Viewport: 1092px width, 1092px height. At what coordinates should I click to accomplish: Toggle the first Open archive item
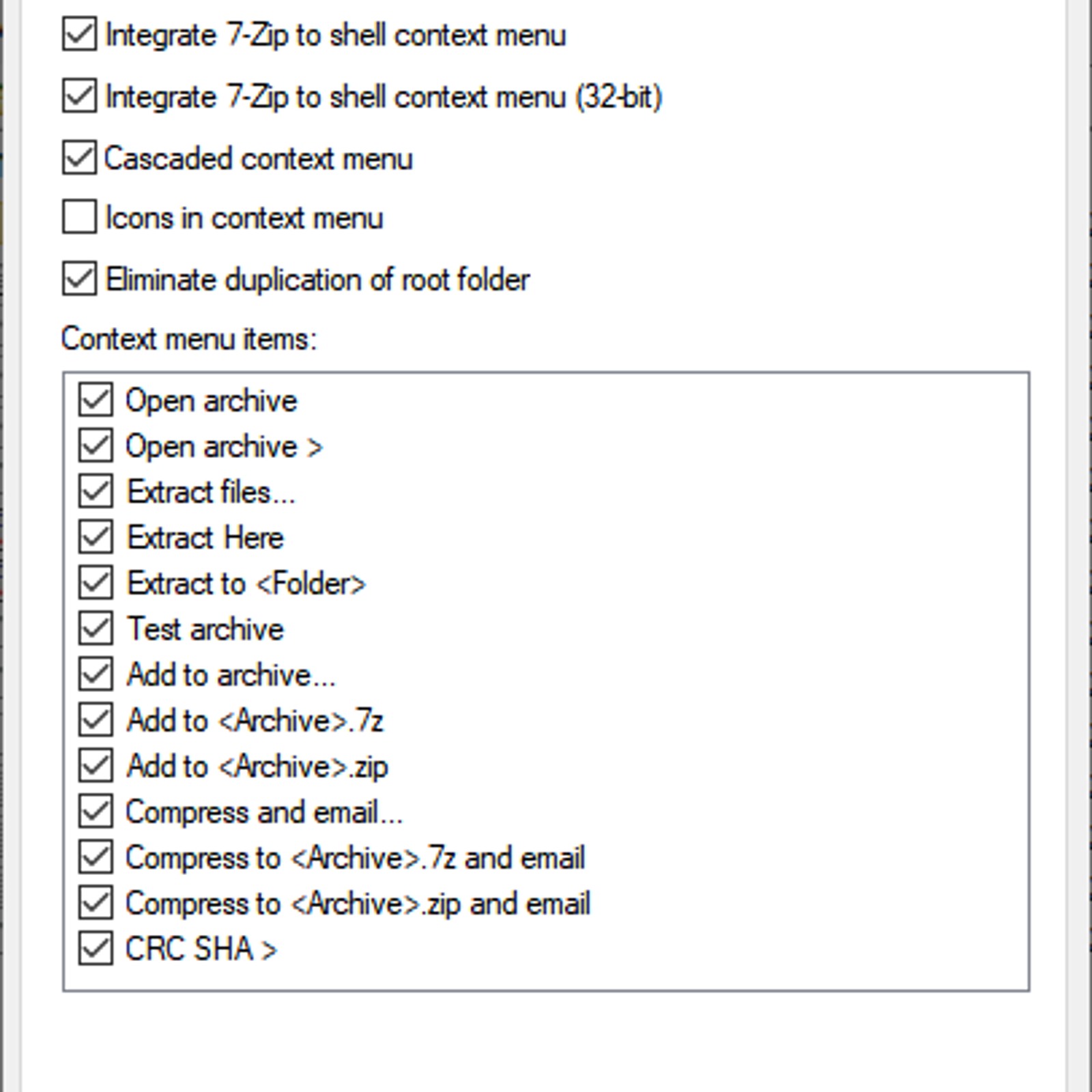point(96,400)
